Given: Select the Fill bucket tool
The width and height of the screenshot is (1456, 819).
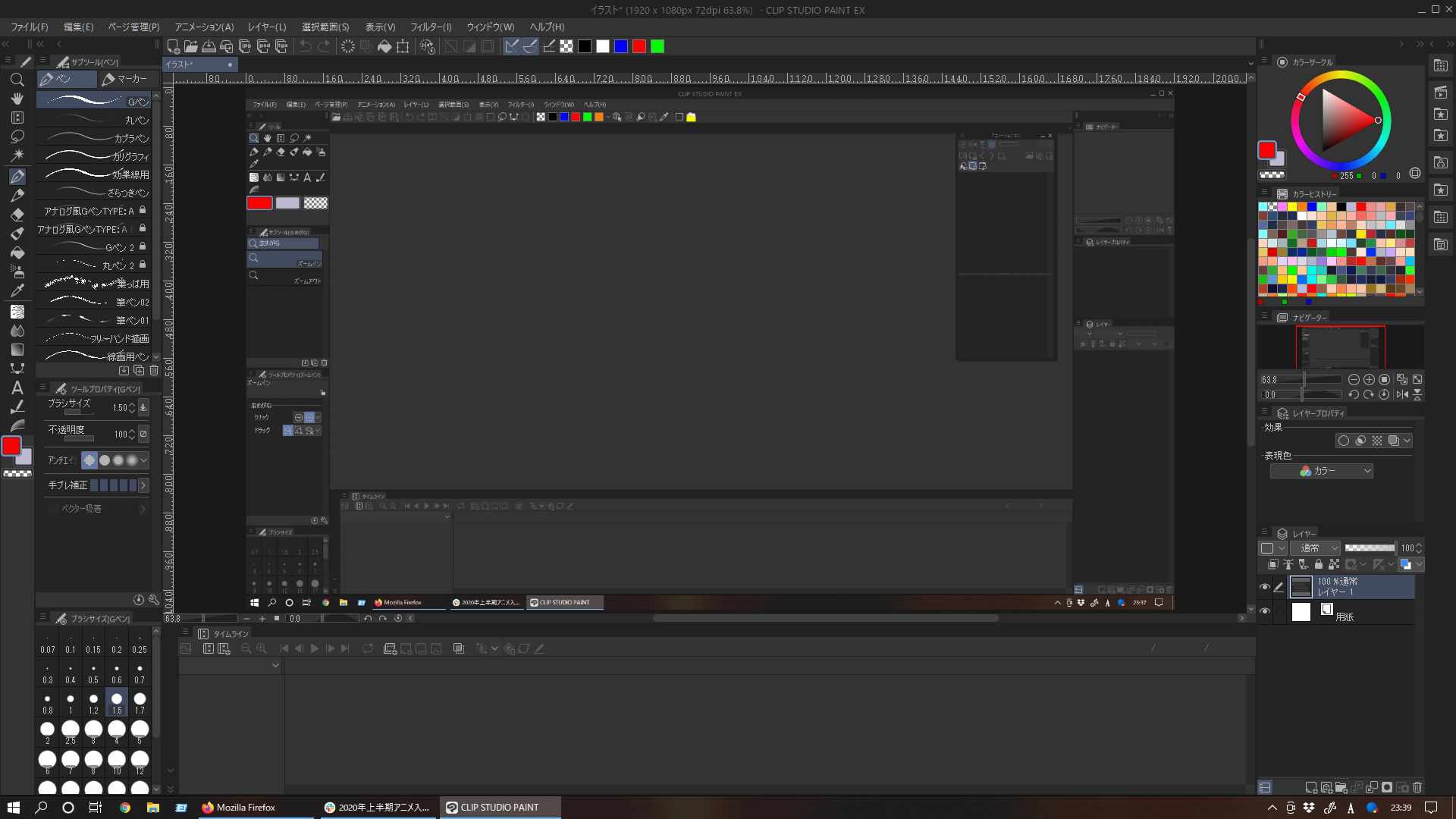Looking at the screenshot, I should [x=17, y=253].
